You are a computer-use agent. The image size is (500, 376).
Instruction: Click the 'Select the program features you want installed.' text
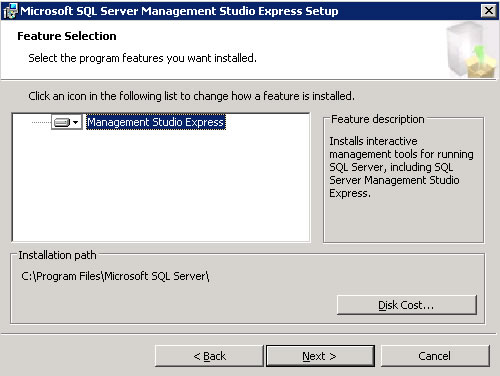click(142, 58)
